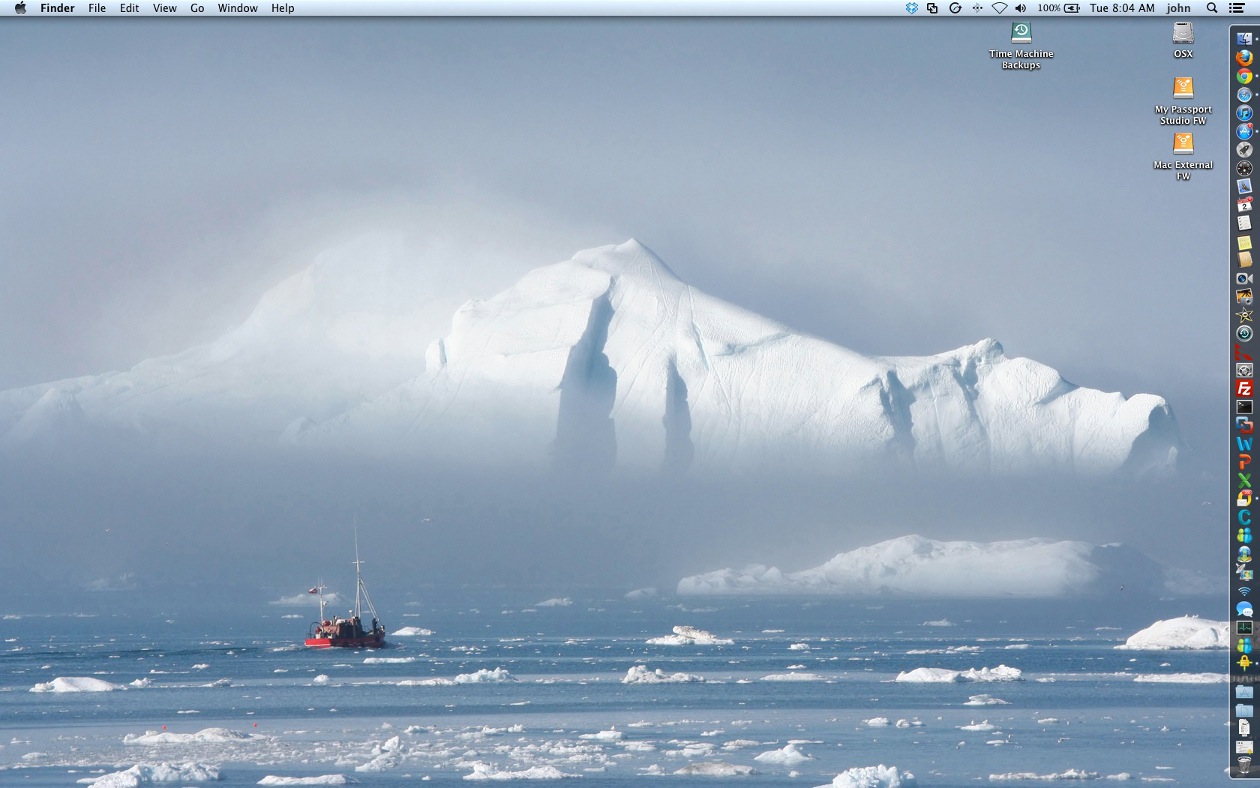
Task: Open Terminal from the Dock
Action: tap(1244, 406)
